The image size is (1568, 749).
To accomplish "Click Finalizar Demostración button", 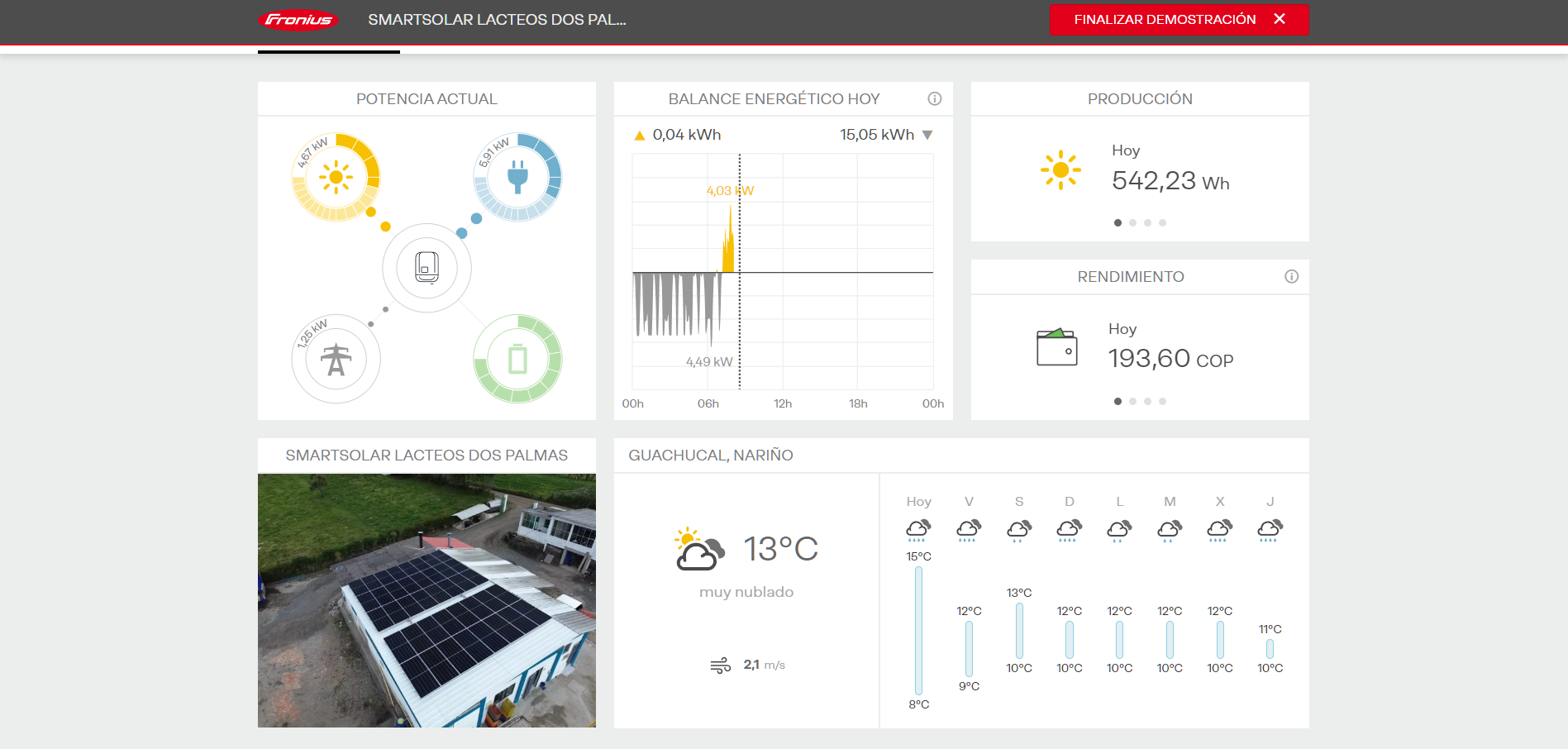I will [x=1179, y=20].
